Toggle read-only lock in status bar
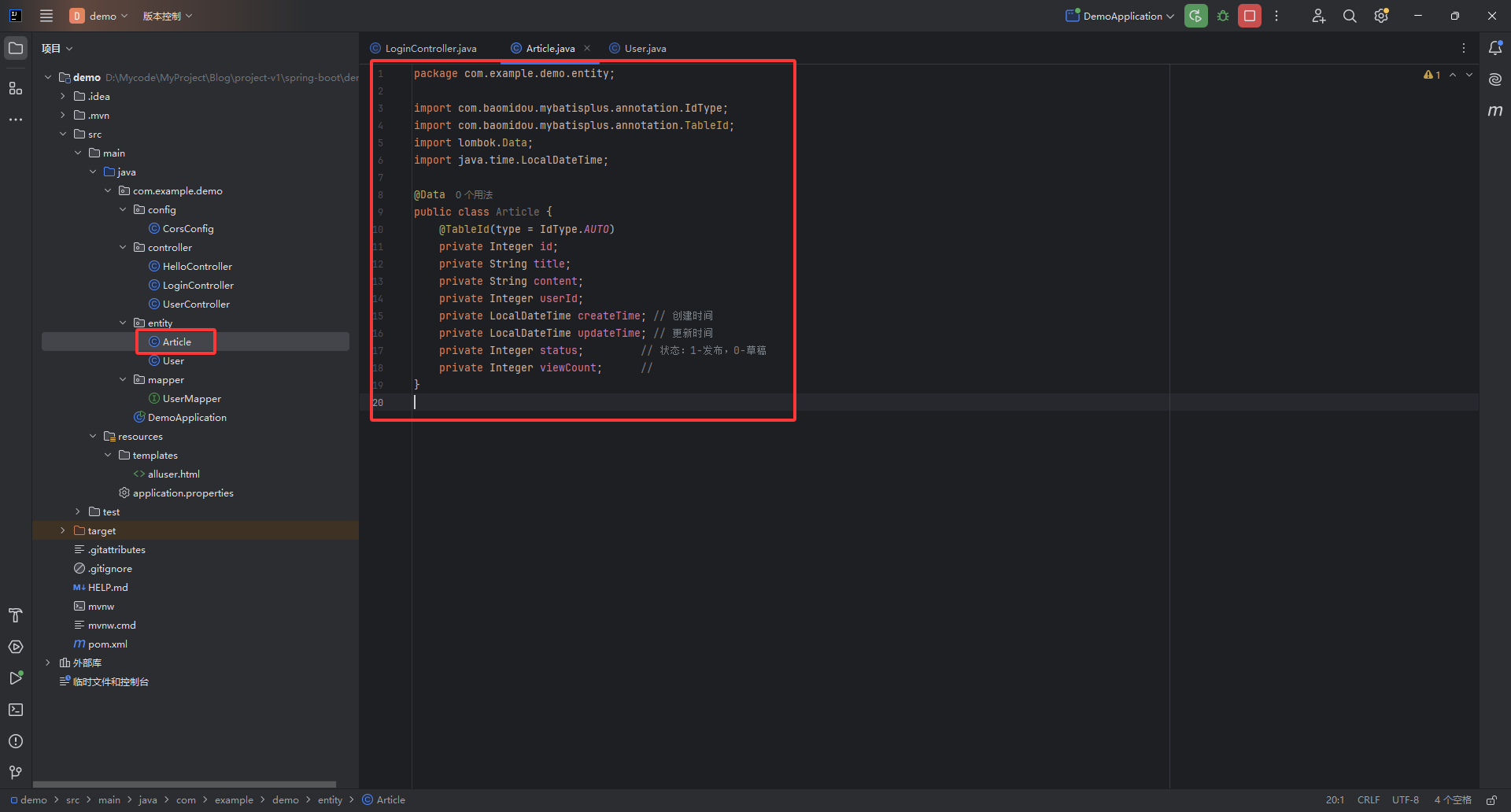The height and width of the screenshot is (812, 1511). click(1491, 800)
